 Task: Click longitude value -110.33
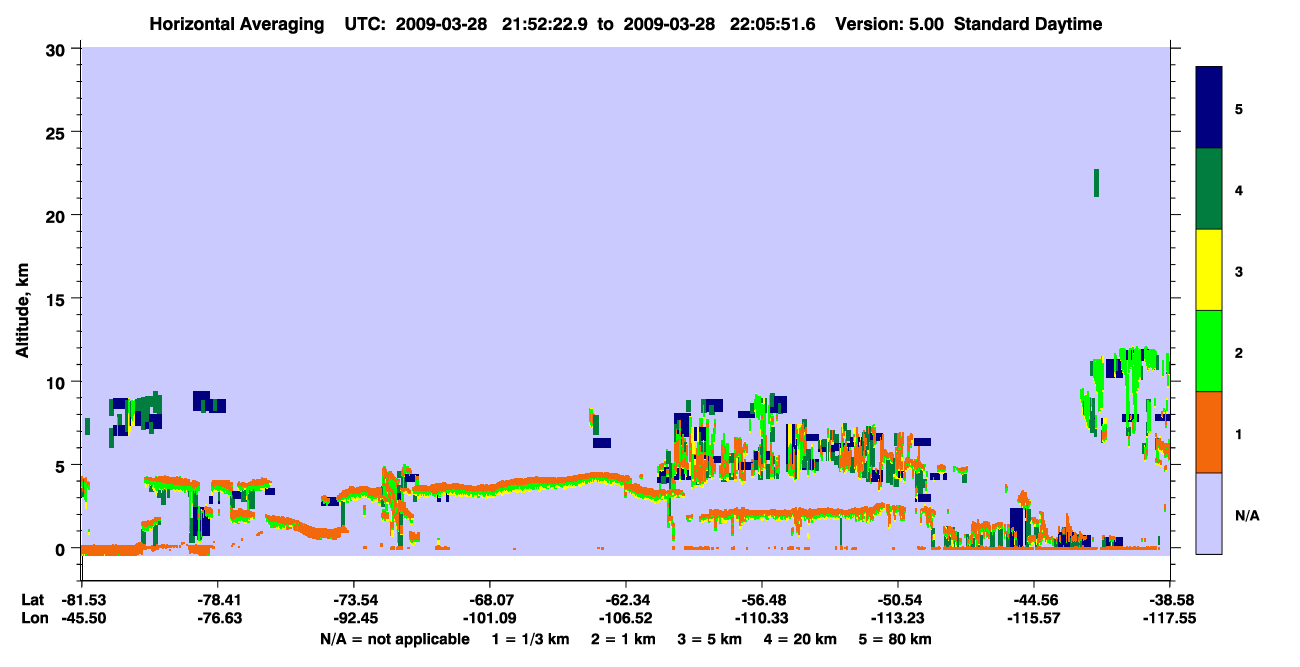click(x=762, y=618)
